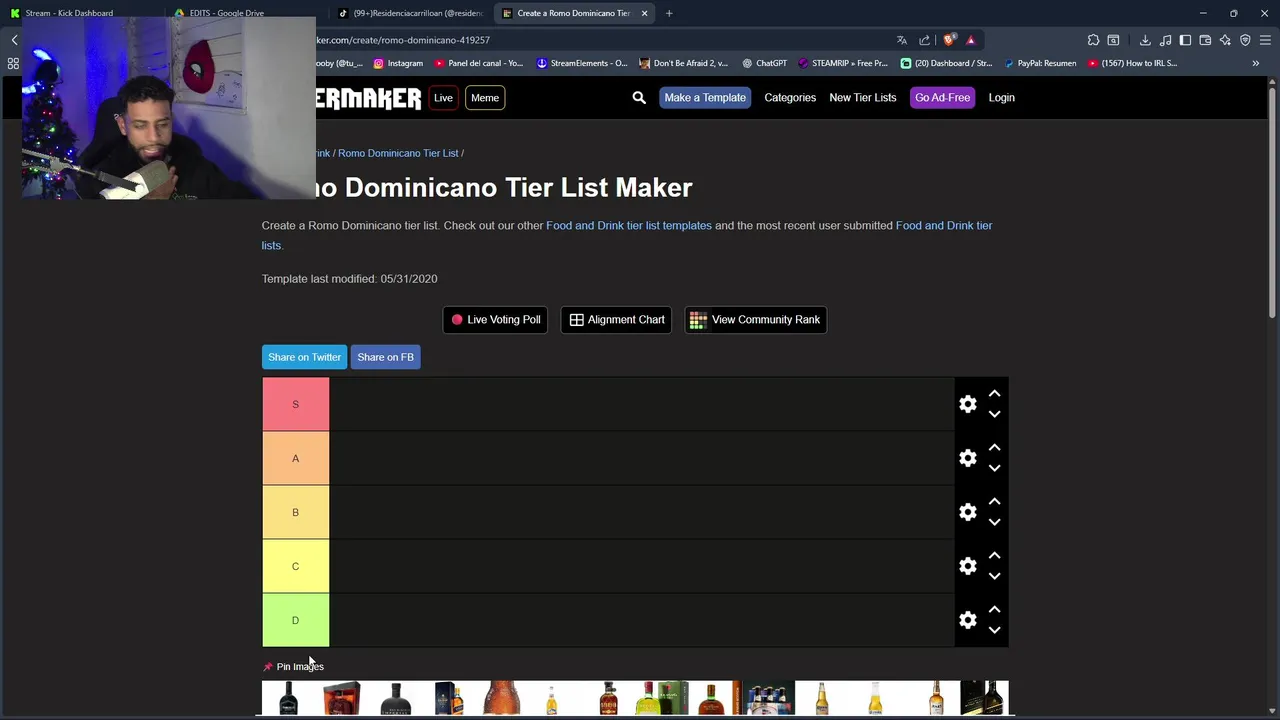Viewport: 1280px width, 720px height.
Task: Open settings gear for C tier row
Action: pos(968,566)
